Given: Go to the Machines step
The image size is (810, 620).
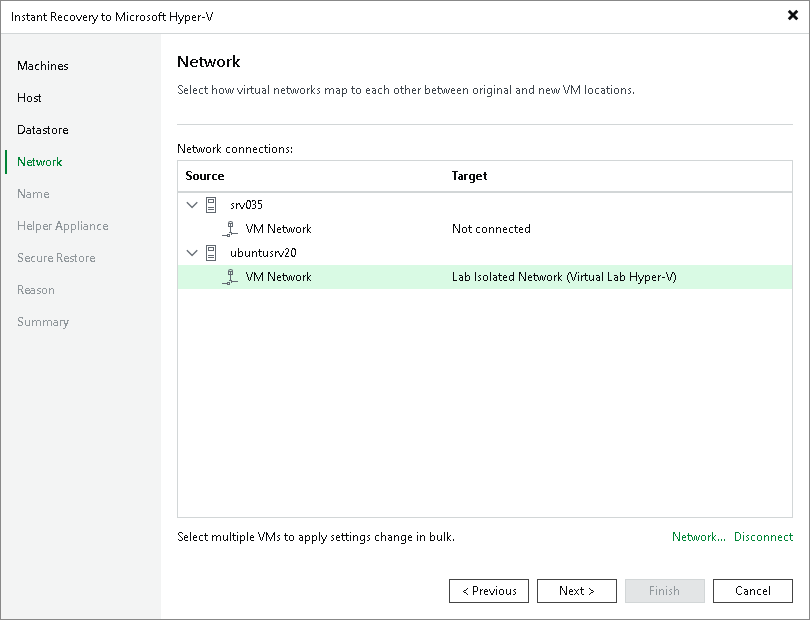Looking at the screenshot, I should 43,66.
